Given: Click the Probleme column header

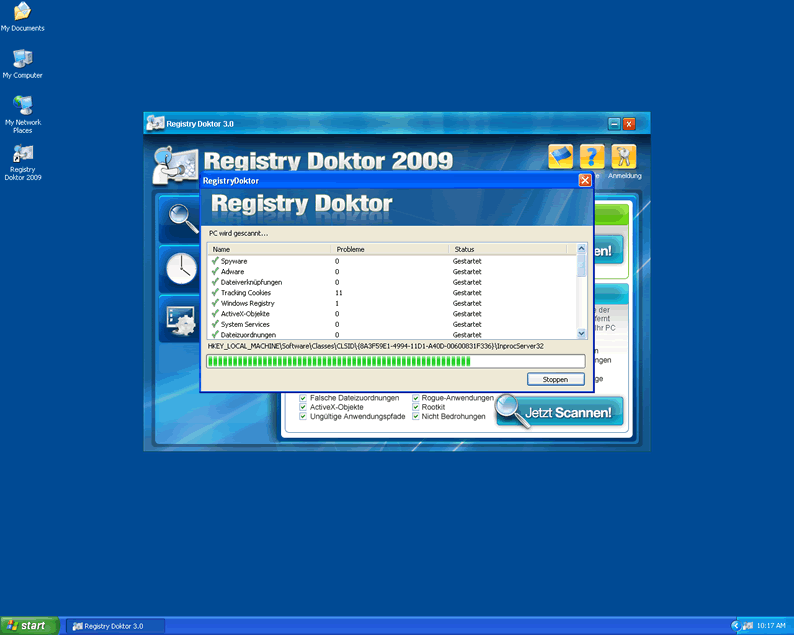Looking at the screenshot, I should (390, 249).
